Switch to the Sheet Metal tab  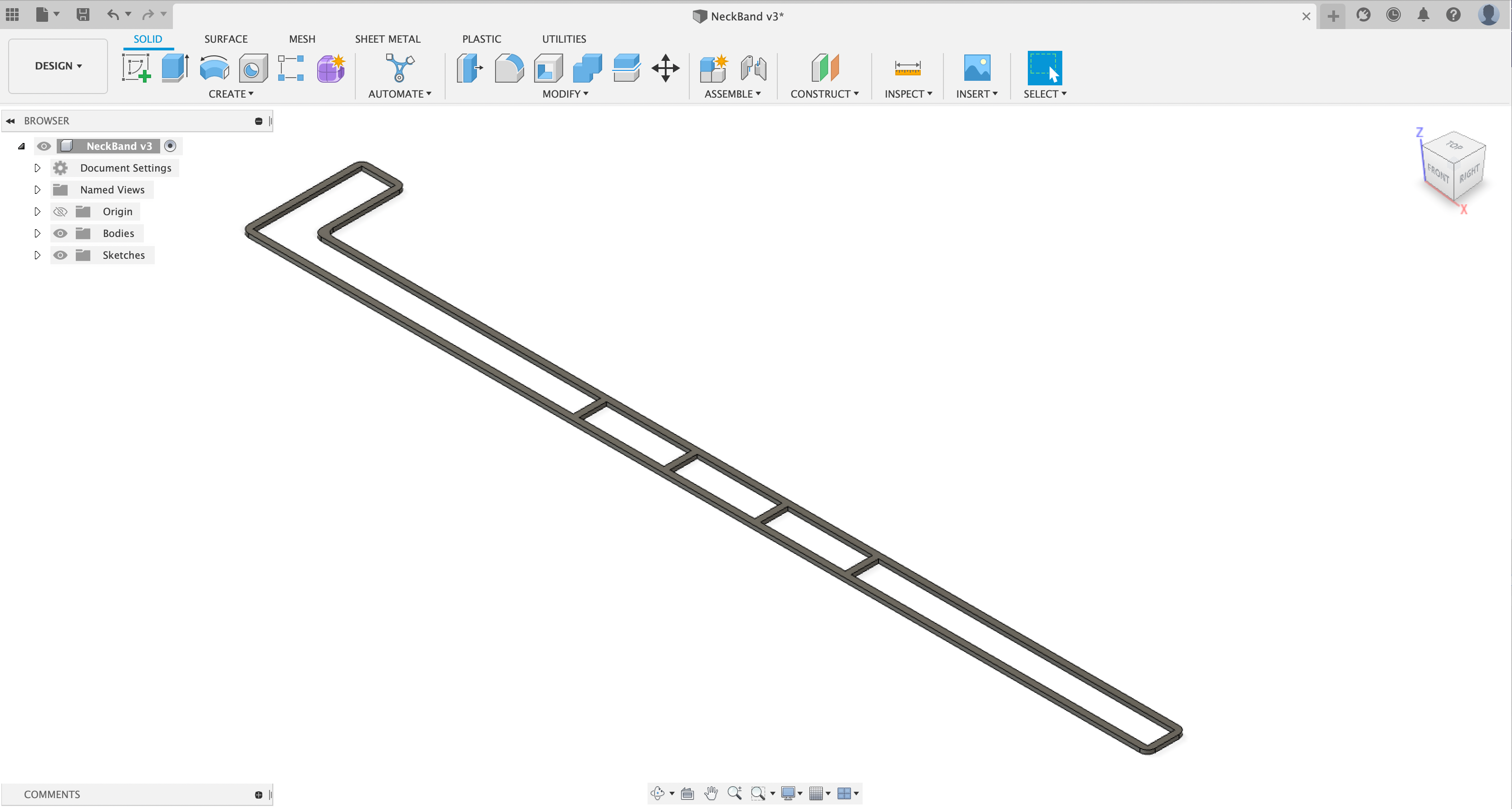(387, 38)
